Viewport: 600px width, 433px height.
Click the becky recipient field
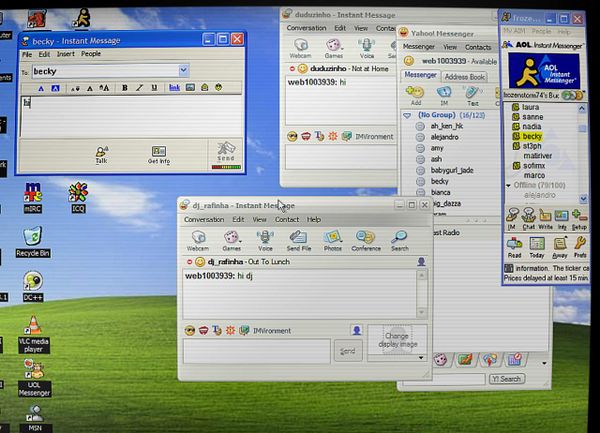106,71
